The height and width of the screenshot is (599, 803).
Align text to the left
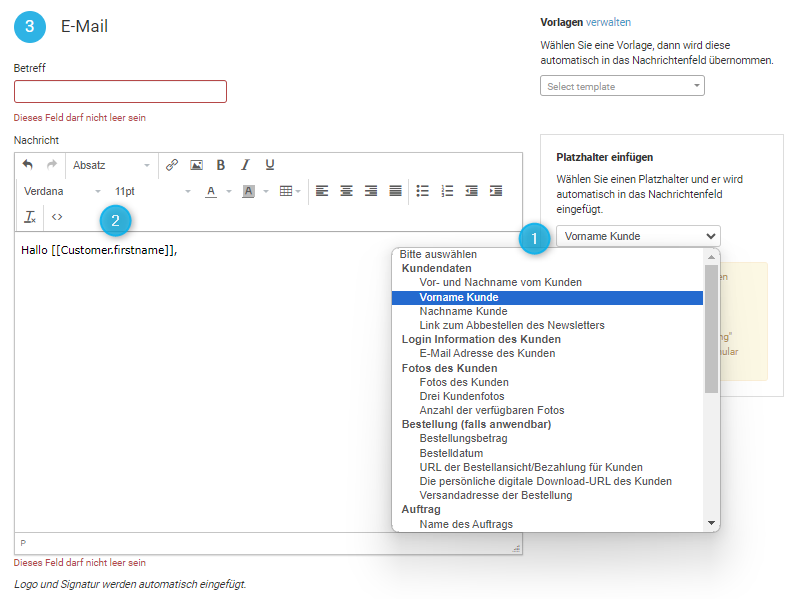[322, 191]
